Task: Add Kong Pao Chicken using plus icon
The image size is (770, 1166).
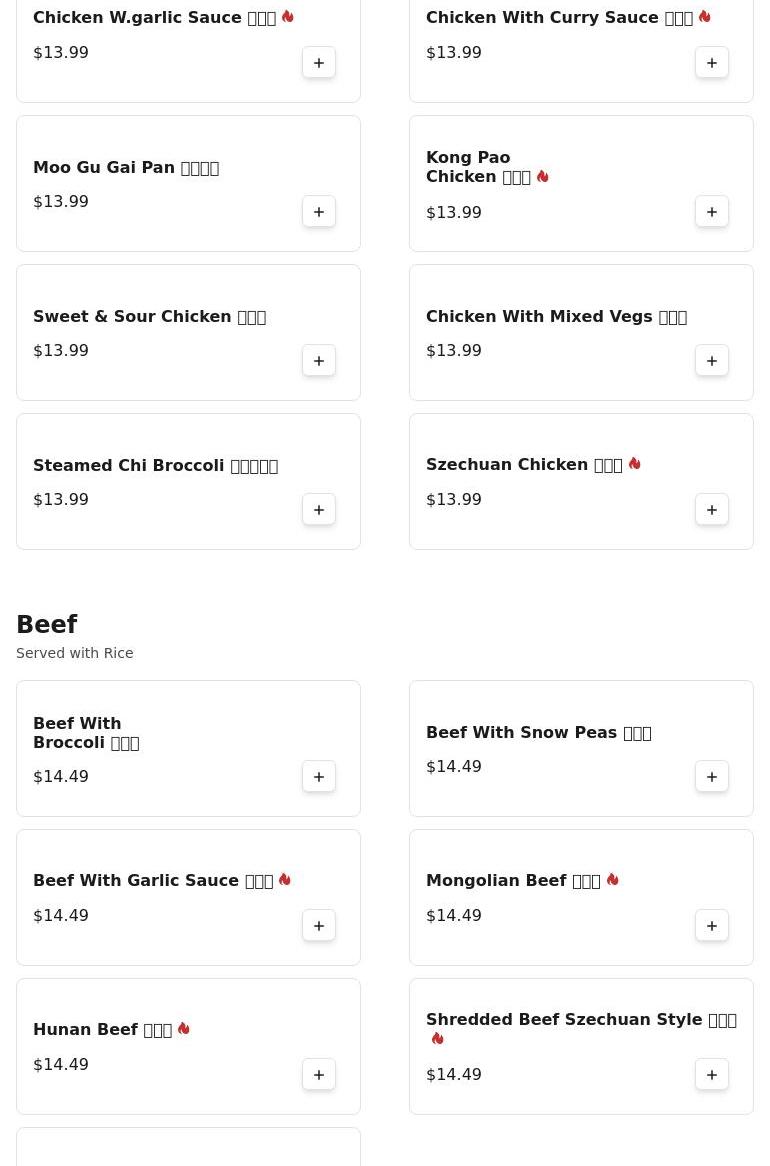Action: [x=711, y=211]
